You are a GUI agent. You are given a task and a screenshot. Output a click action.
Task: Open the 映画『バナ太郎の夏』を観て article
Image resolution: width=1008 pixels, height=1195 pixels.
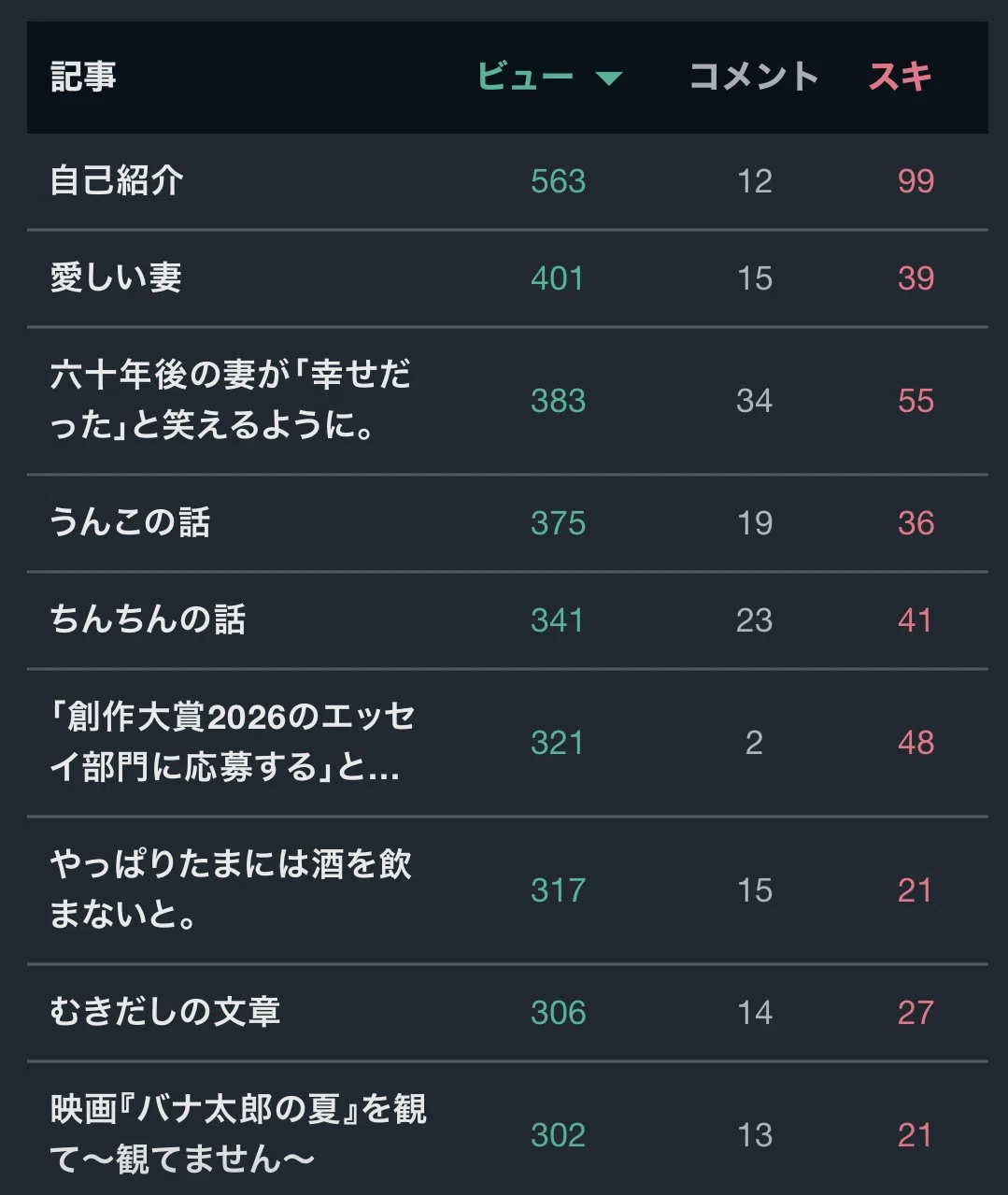tap(238, 1134)
